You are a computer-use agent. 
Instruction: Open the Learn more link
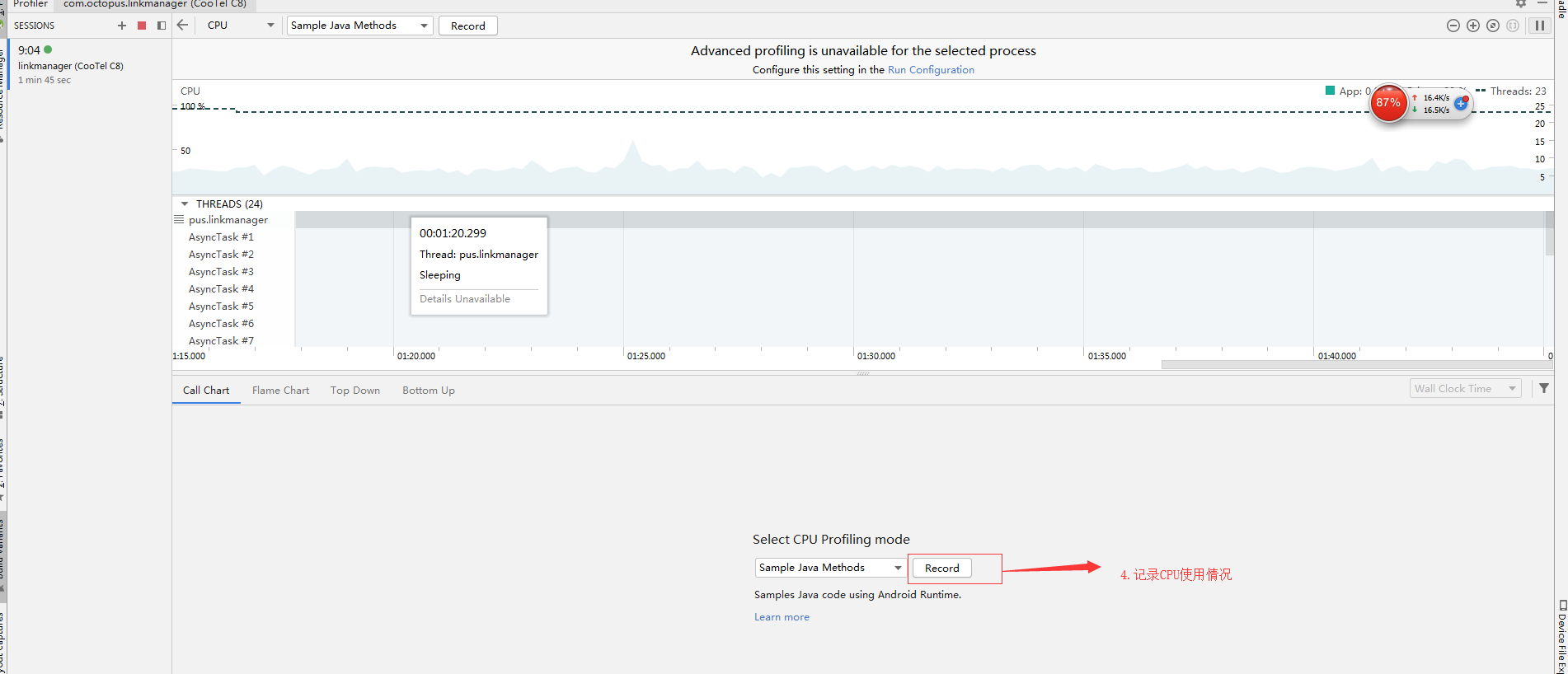[782, 617]
